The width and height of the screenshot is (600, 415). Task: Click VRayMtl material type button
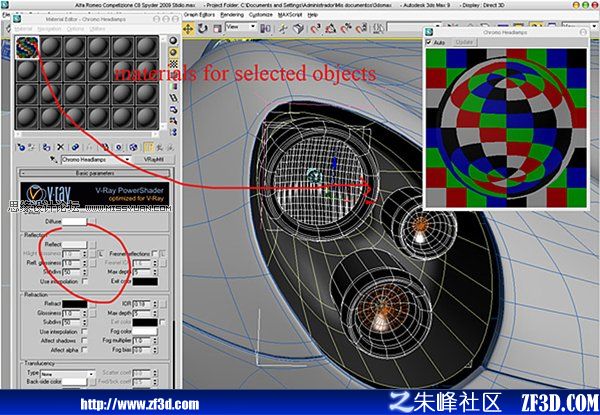[x=153, y=159]
